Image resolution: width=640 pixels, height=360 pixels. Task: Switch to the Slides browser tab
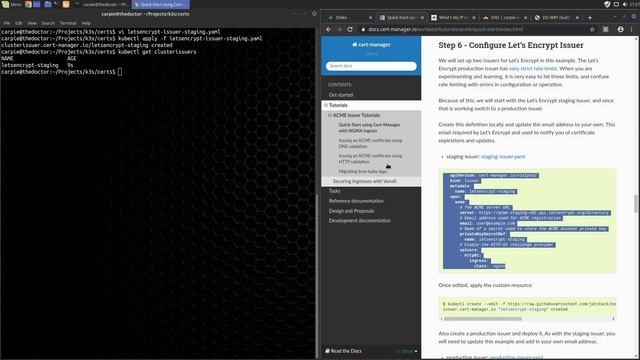tap(347, 18)
